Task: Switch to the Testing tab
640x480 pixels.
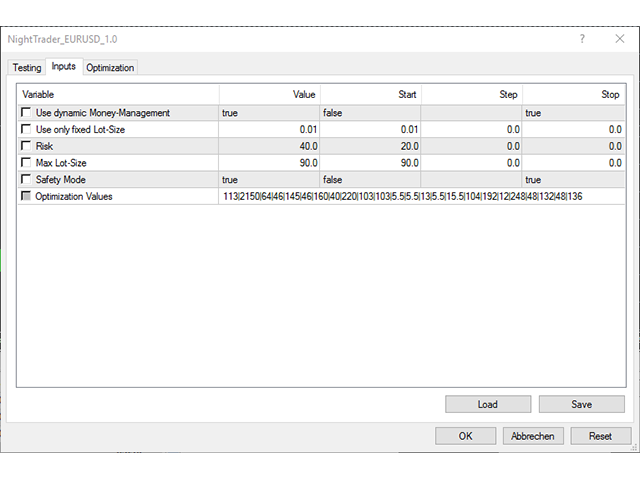Action: 27,67
